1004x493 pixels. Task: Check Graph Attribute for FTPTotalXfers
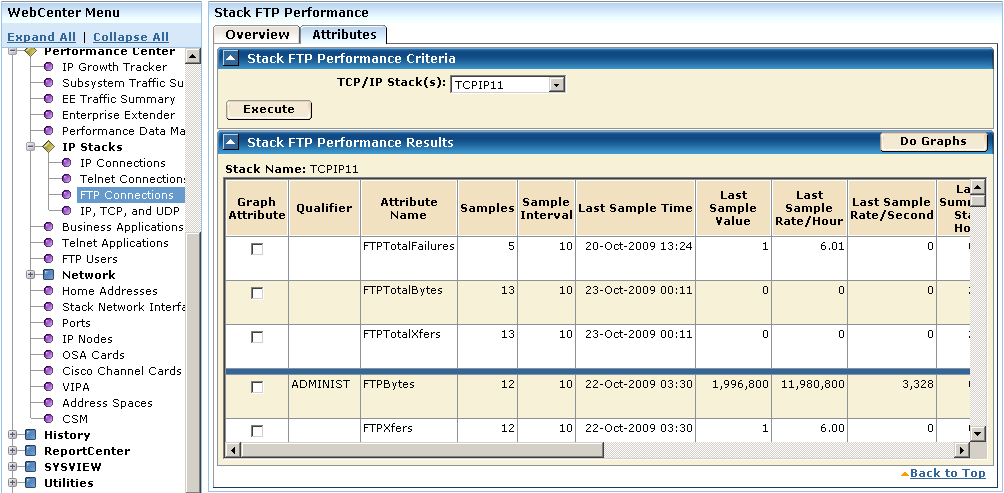point(257,337)
